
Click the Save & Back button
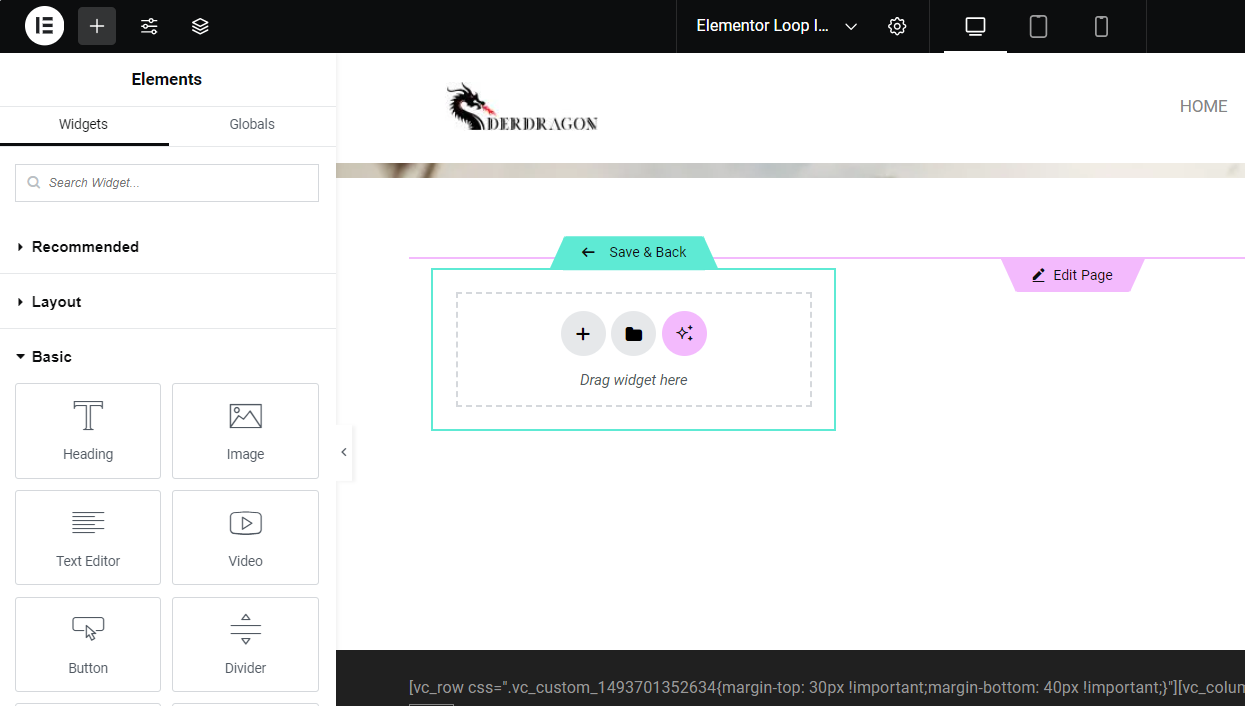[x=634, y=252]
